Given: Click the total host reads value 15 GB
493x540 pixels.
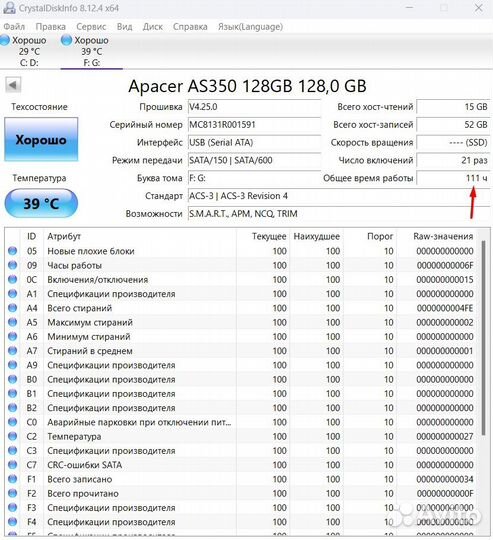Looking at the screenshot, I should pyautogui.click(x=453, y=107).
